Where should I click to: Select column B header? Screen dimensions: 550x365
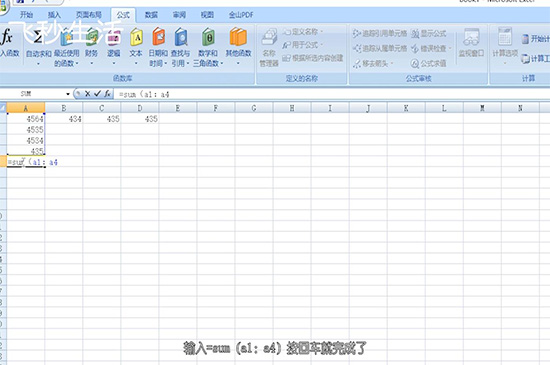[63, 108]
